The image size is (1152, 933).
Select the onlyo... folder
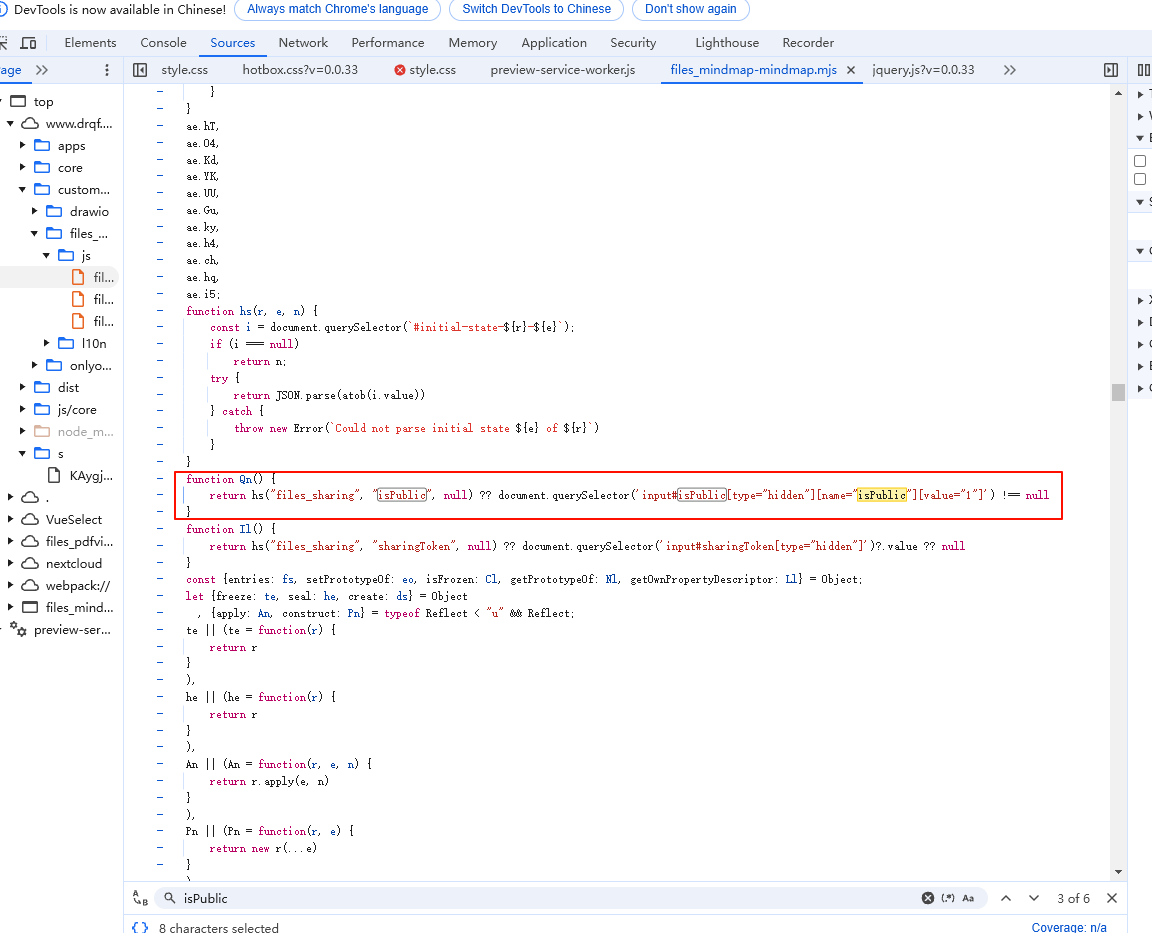click(90, 365)
